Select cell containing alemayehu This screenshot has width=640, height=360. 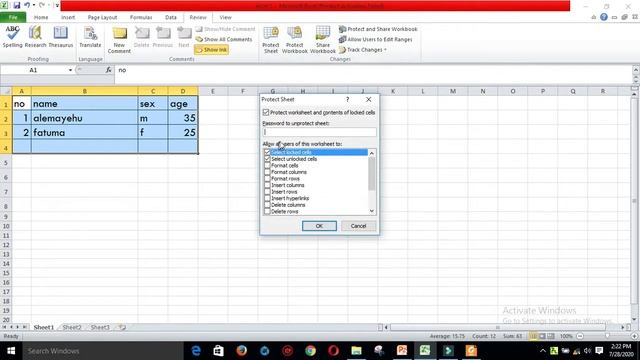[x=84, y=118]
